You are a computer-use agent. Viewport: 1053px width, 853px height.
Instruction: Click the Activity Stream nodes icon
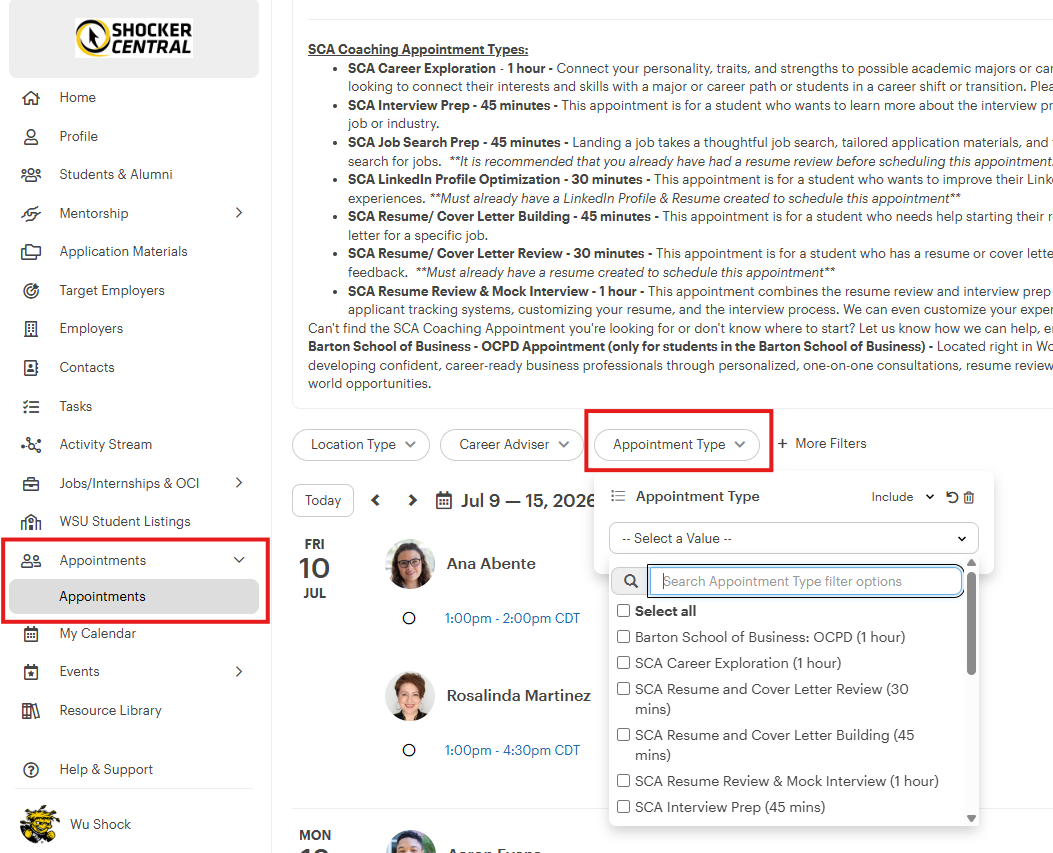31,445
